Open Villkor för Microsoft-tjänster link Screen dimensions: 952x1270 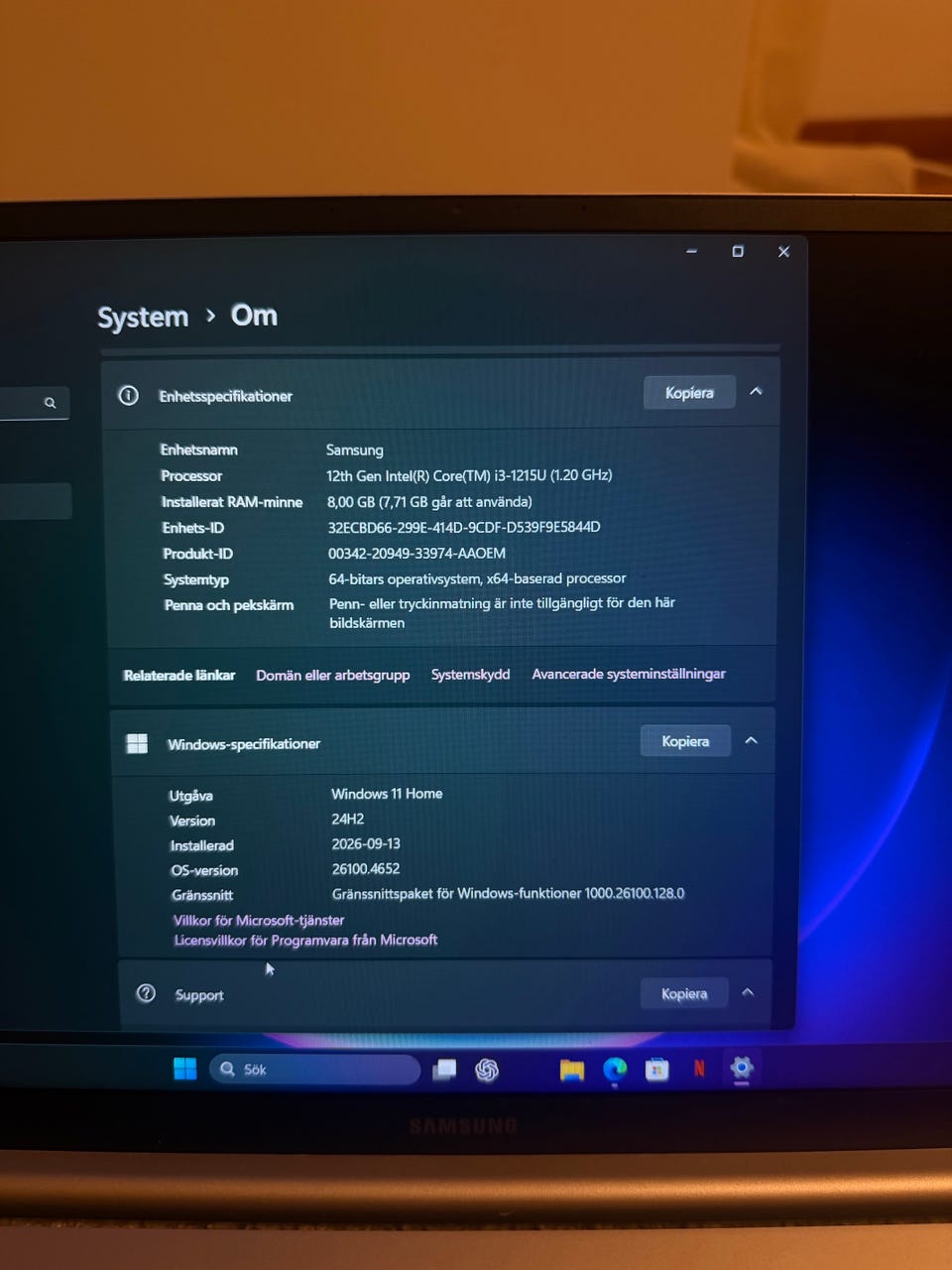pos(259,921)
